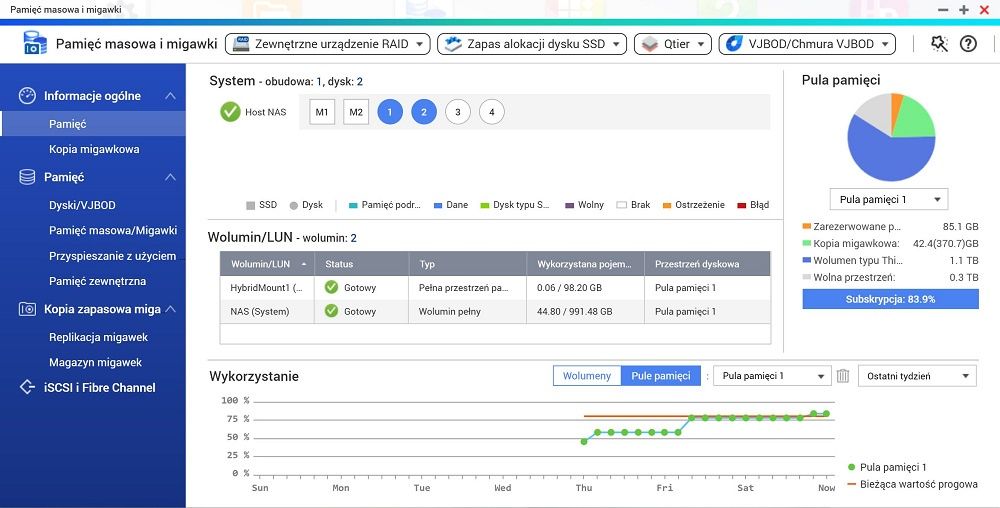Click the Subskrypcja: 83.9% bar
The image size is (1000, 508).
pyautogui.click(x=890, y=299)
